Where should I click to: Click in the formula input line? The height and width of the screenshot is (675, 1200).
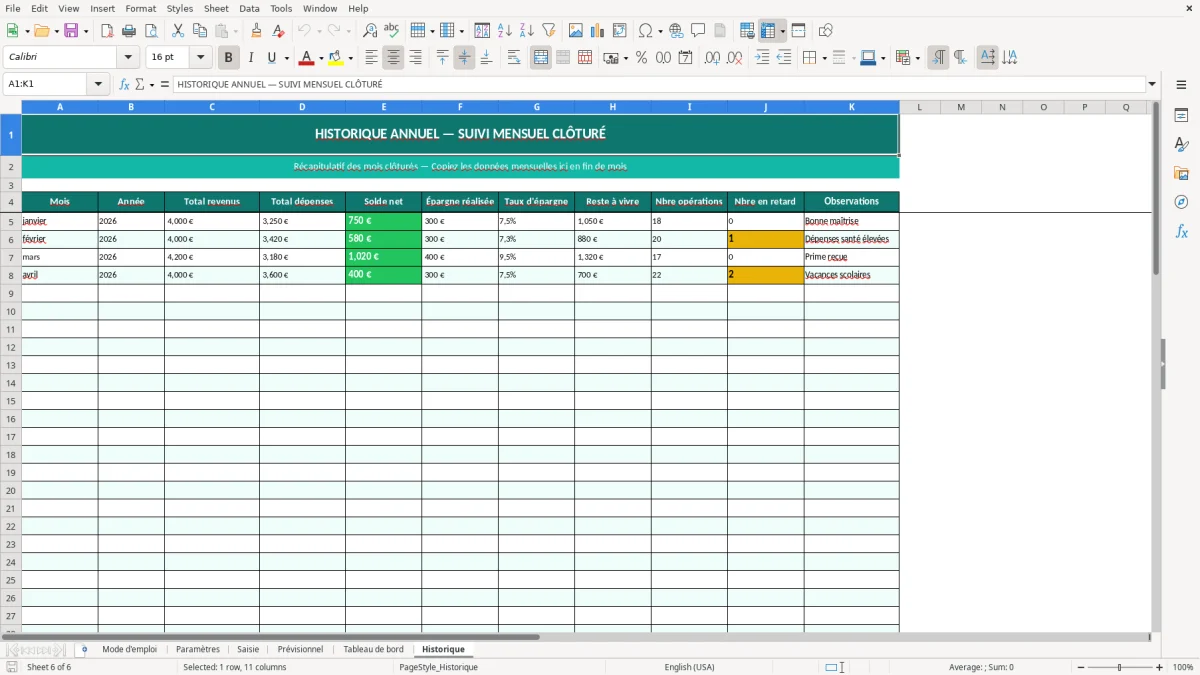coord(658,84)
